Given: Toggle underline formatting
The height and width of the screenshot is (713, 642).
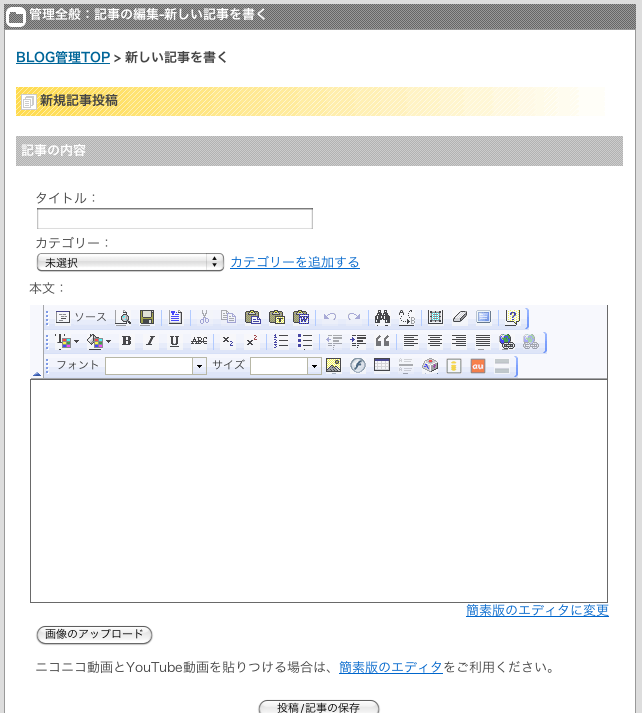Looking at the screenshot, I should (174, 341).
